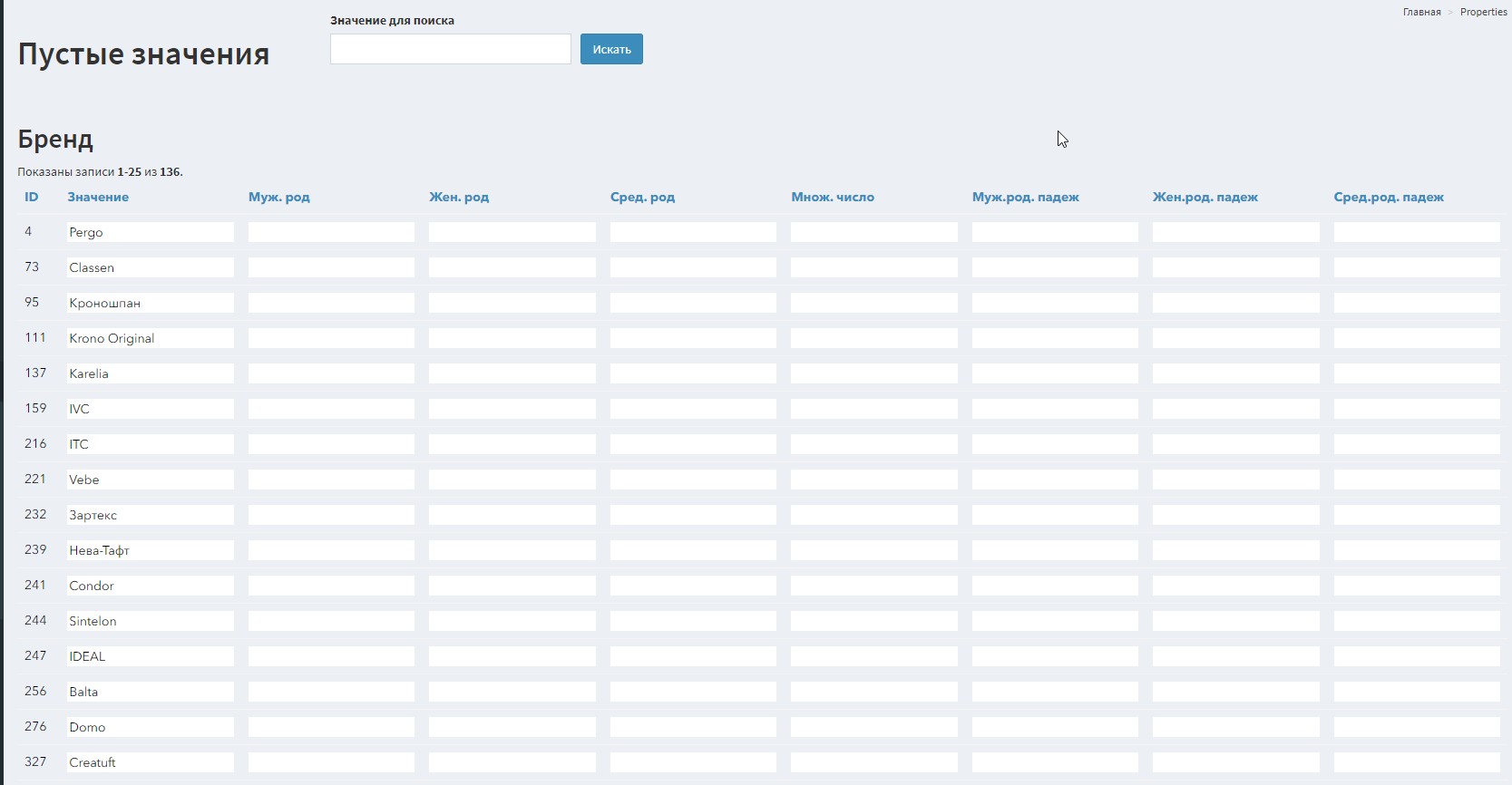This screenshot has width=1512, height=785.
Task: Edit the Krono Original value field
Action: click(151, 338)
